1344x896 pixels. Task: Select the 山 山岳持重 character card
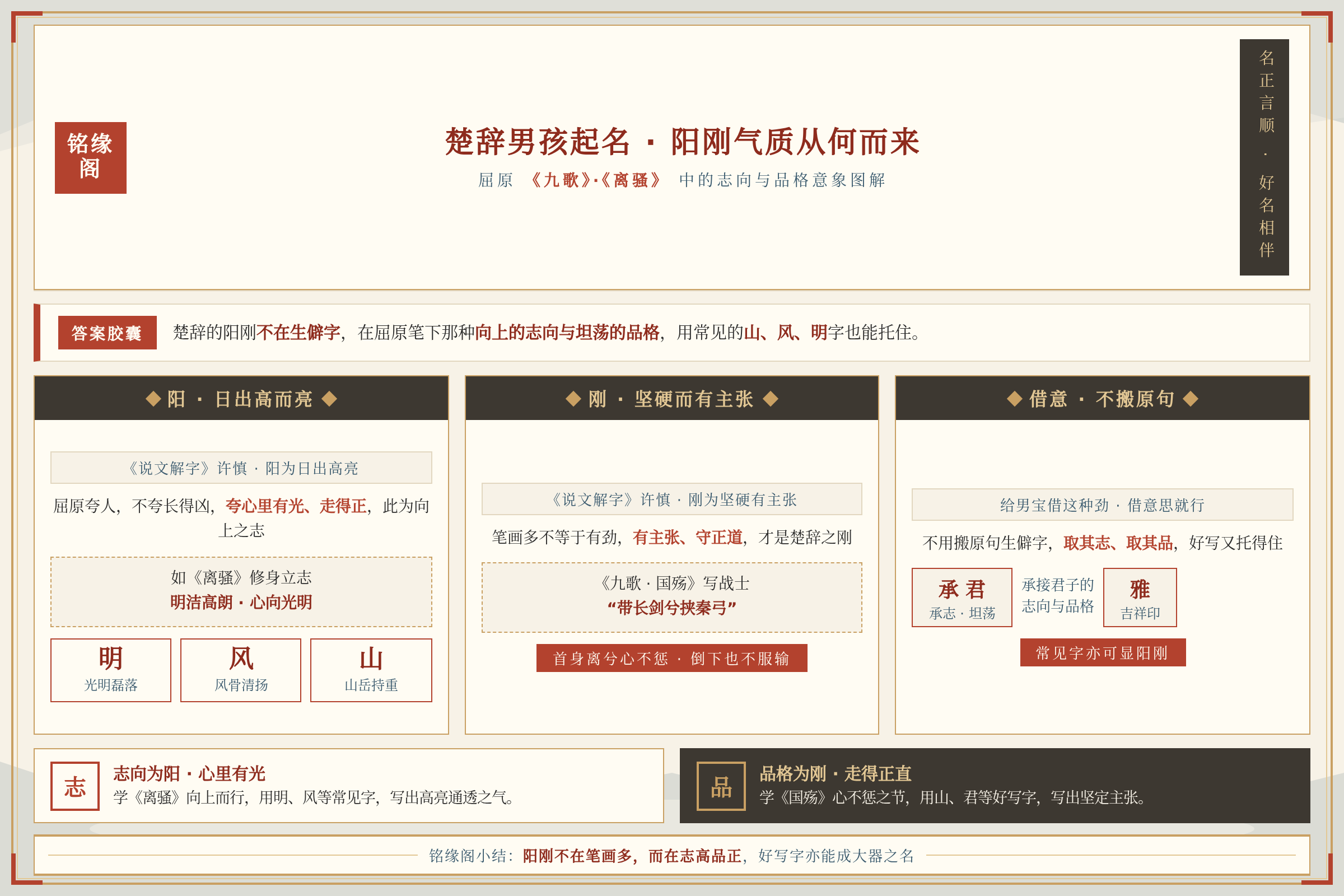pyautogui.click(x=371, y=670)
